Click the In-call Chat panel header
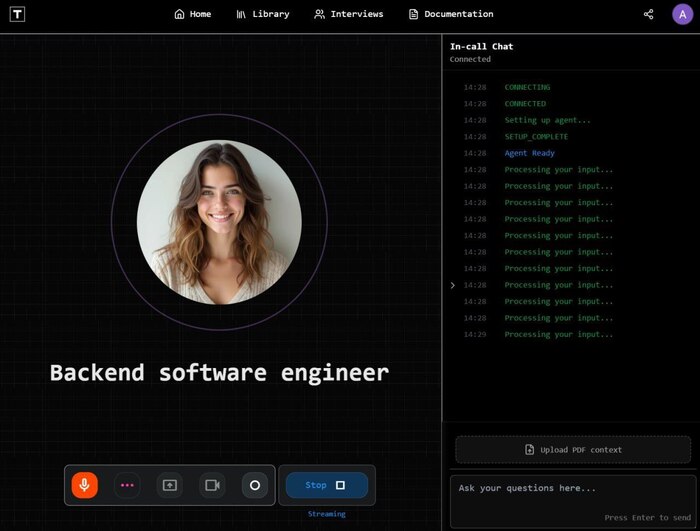The height and width of the screenshot is (531, 700). click(x=482, y=46)
